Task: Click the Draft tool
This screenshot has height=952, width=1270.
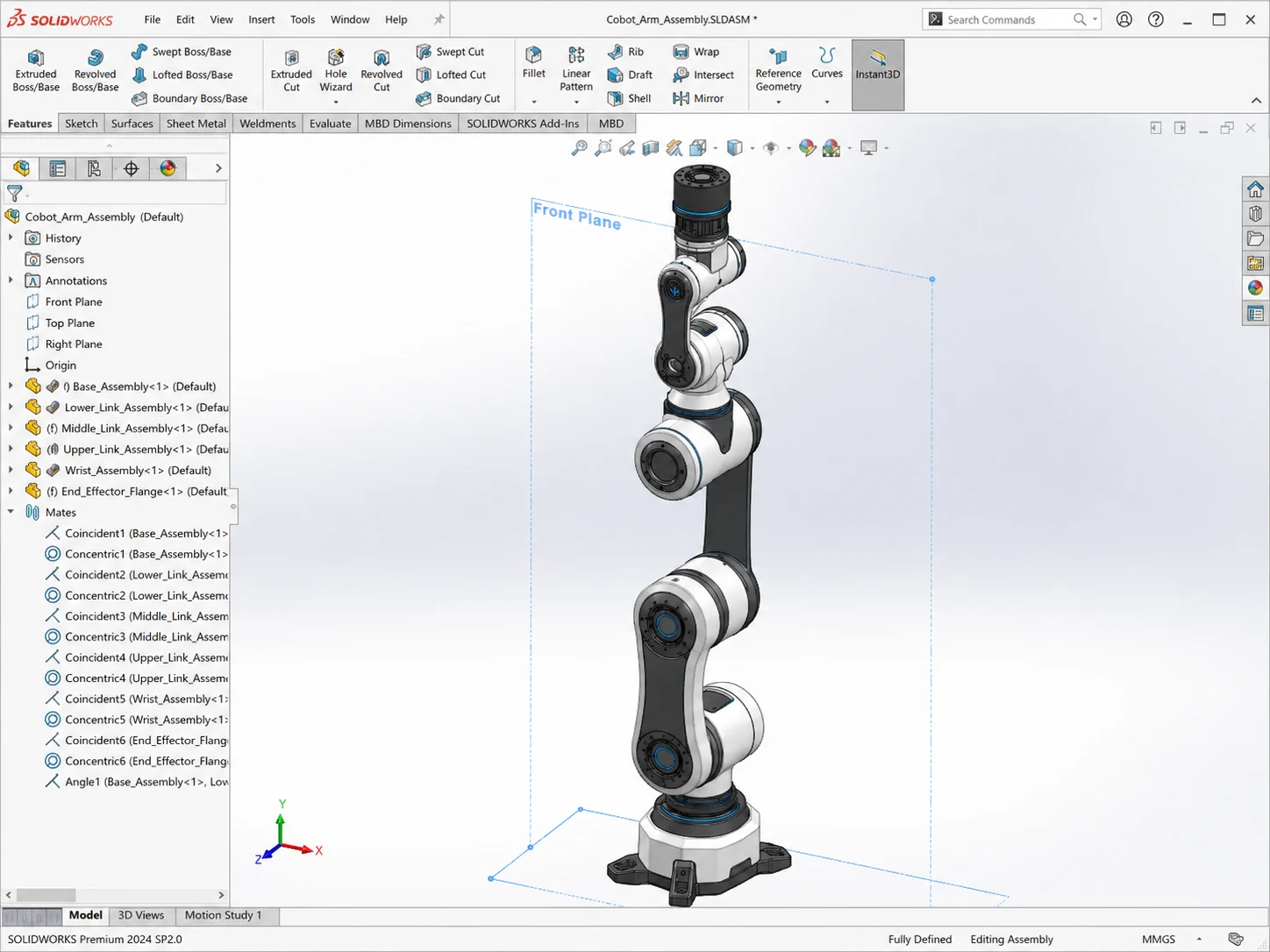Action: (x=630, y=75)
